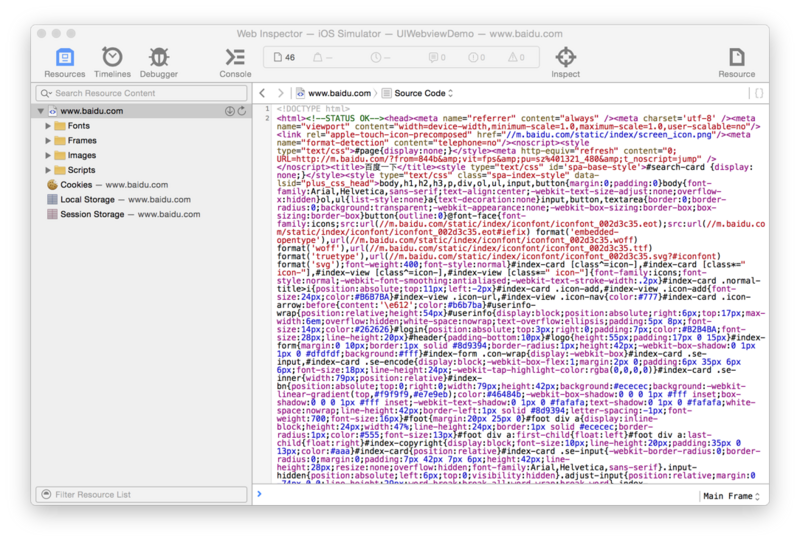Click the resource size weight indicator
This screenshot has height=542, width=800.
pos(322,57)
